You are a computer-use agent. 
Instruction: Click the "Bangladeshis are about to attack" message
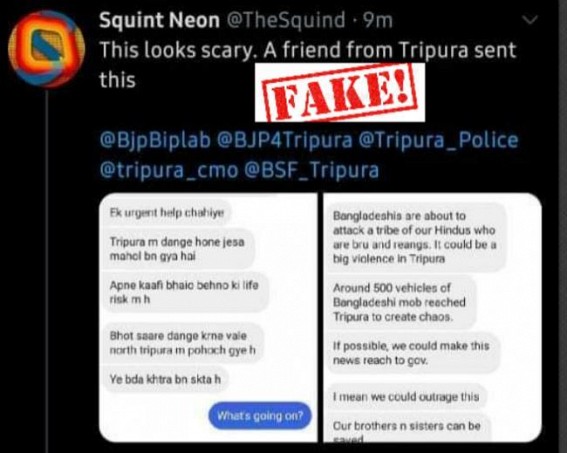(x=415, y=237)
